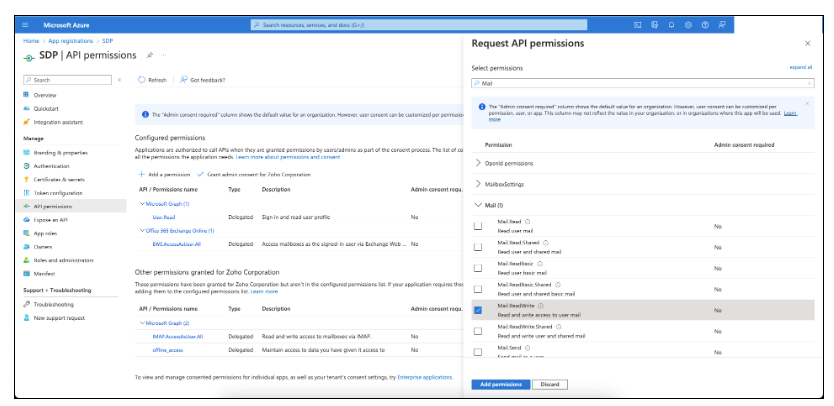Click the help question mark icon
The width and height of the screenshot is (834, 406).
705,24
